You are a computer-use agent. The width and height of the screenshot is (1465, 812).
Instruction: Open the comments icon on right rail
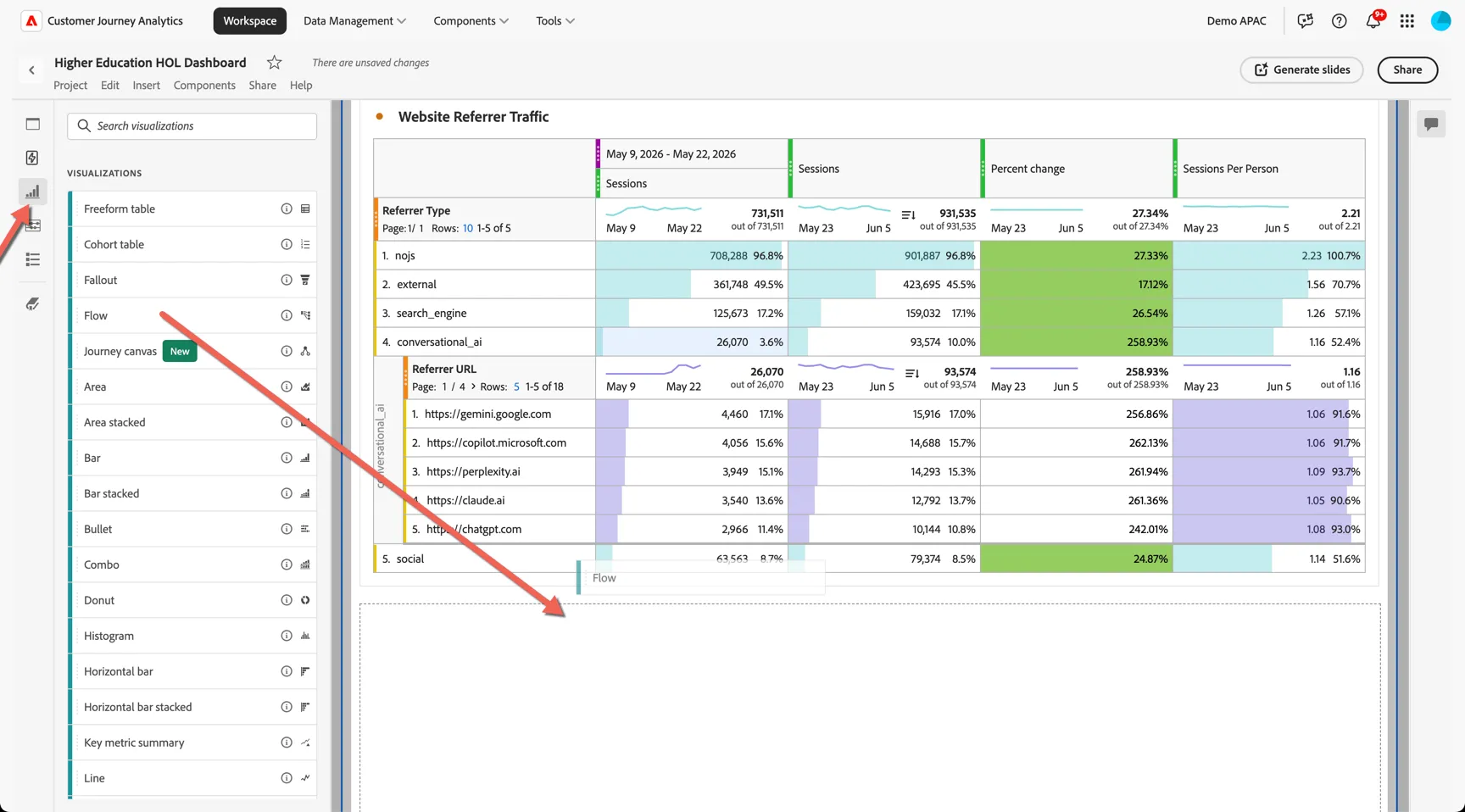[1431, 124]
